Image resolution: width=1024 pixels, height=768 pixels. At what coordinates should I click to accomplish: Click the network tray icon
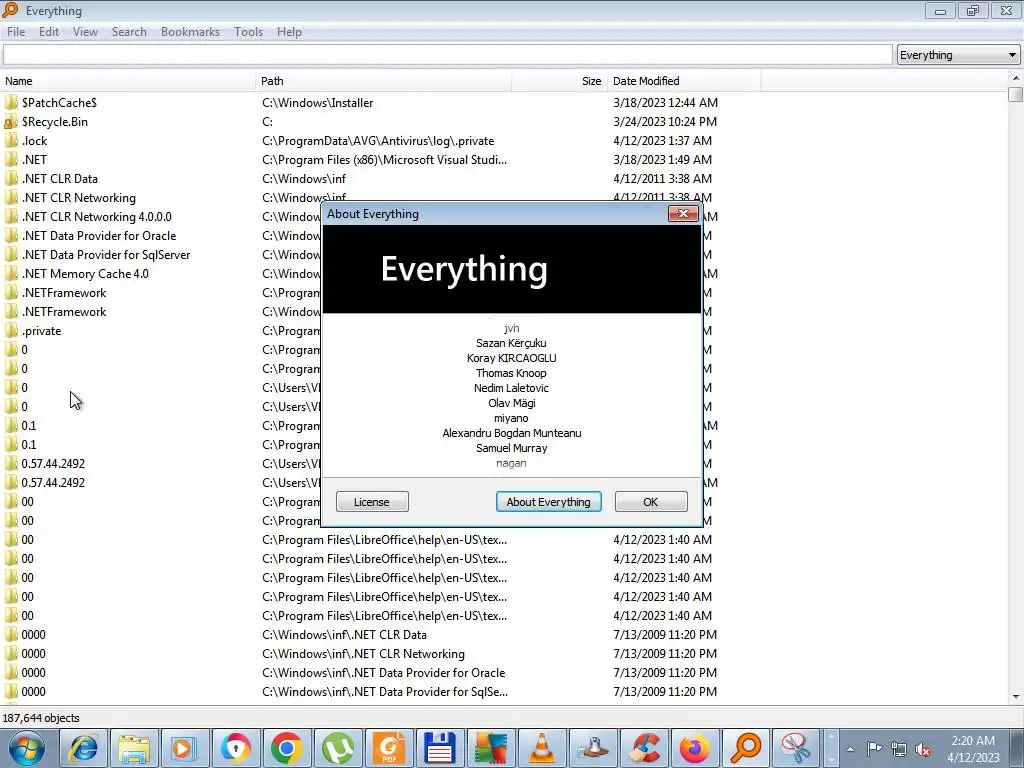coord(899,749)
